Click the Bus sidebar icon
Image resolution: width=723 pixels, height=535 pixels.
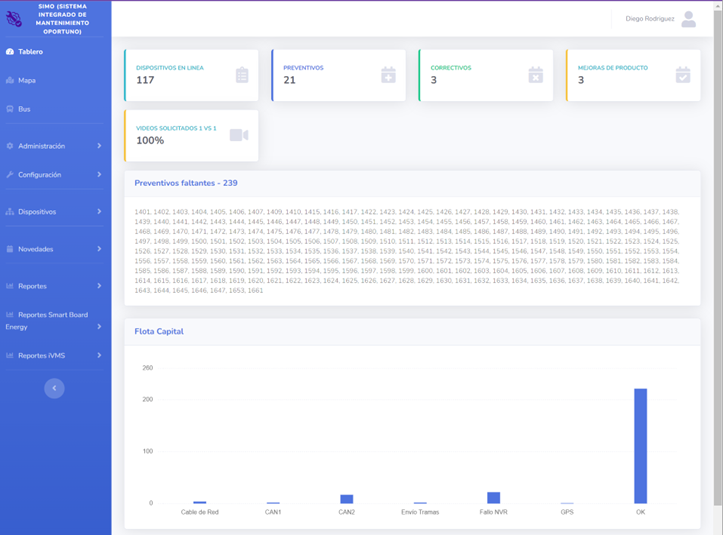click(x=10, y=109)
